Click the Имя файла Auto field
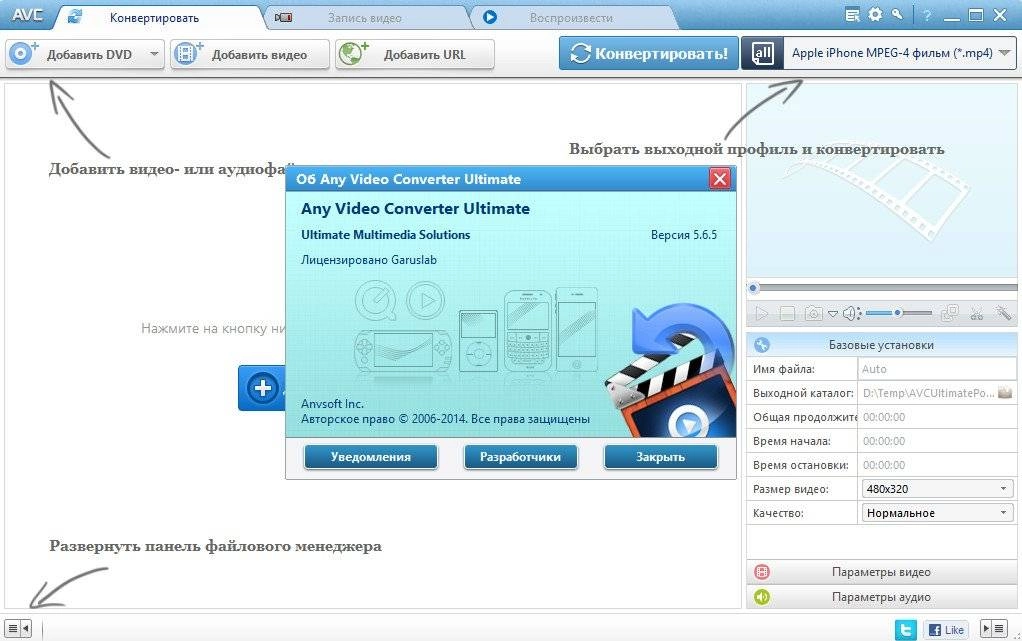1022x641 pixels. click(x=937, y=369)
